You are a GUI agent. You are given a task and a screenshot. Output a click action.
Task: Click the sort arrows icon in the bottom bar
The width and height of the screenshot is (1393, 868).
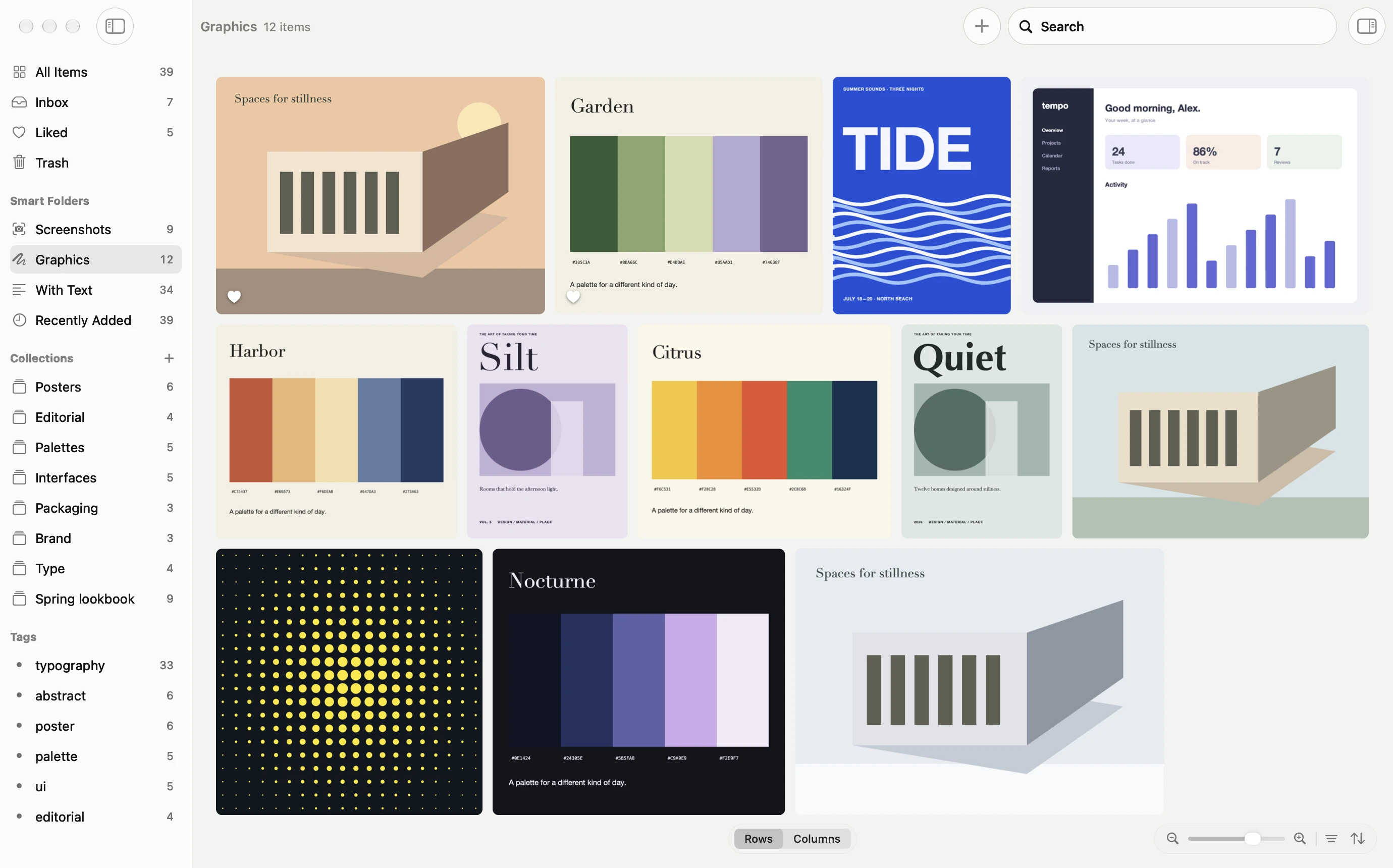click(x=1357, y=839)
